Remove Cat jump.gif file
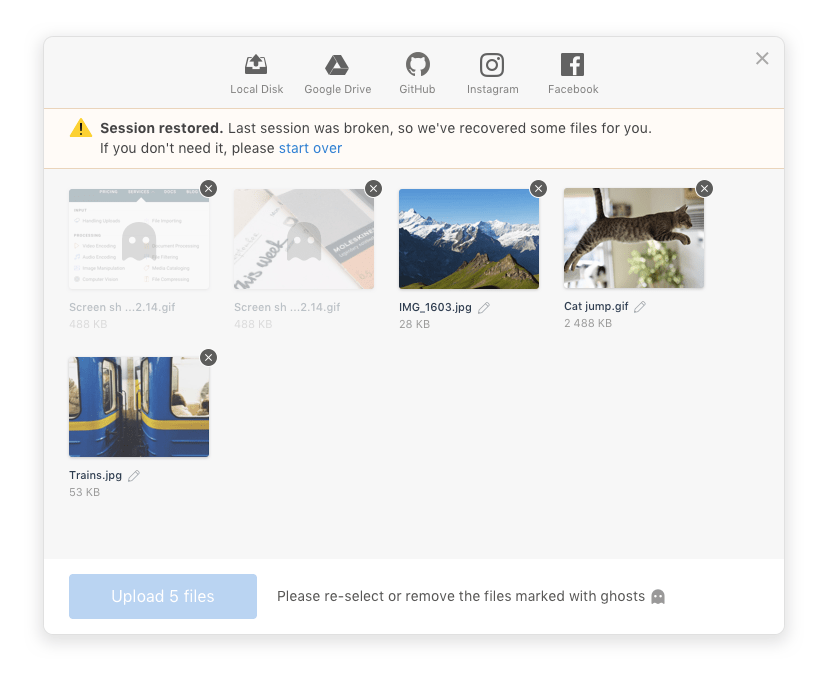The height and width of the screenshot is (679, 828). (x=704, y=188)
